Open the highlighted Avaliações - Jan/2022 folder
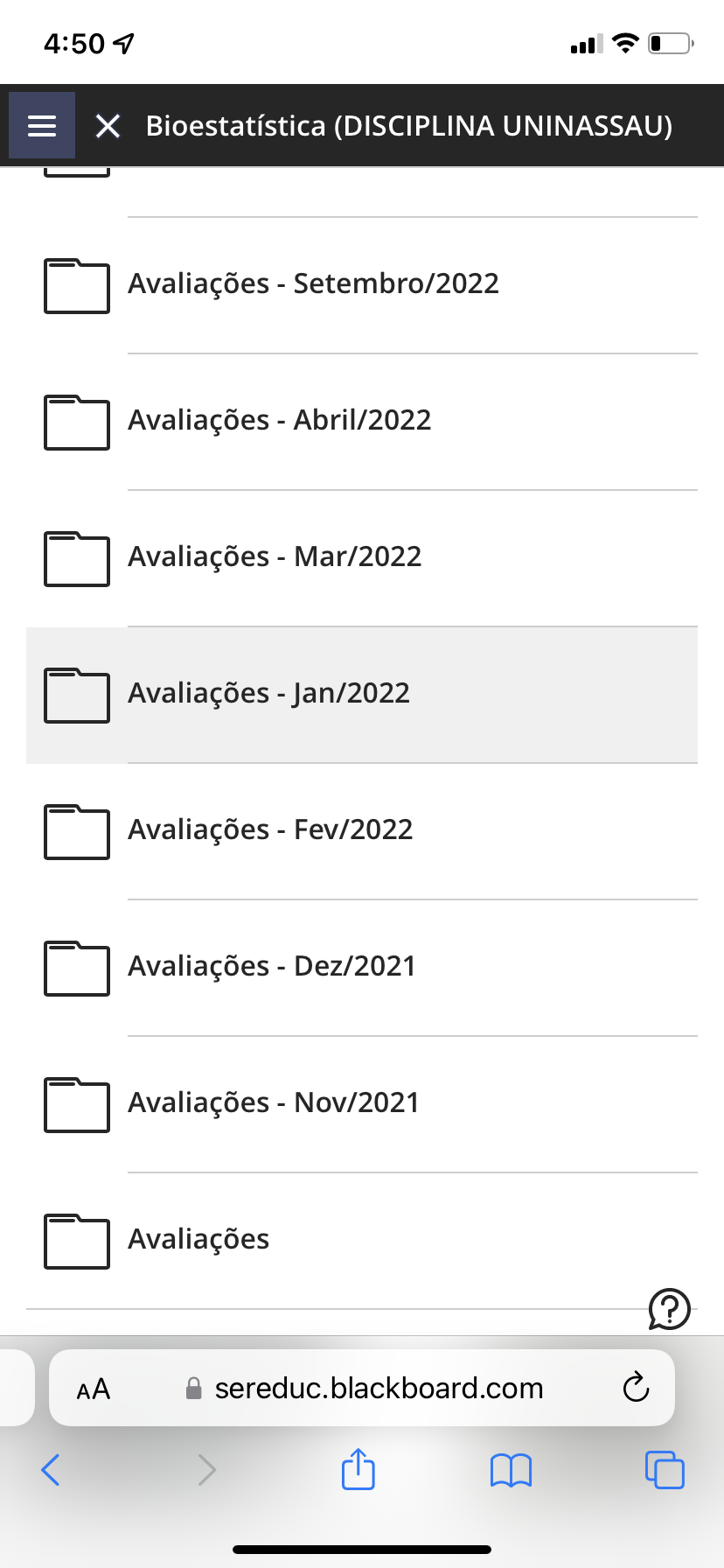 [269, 693]
